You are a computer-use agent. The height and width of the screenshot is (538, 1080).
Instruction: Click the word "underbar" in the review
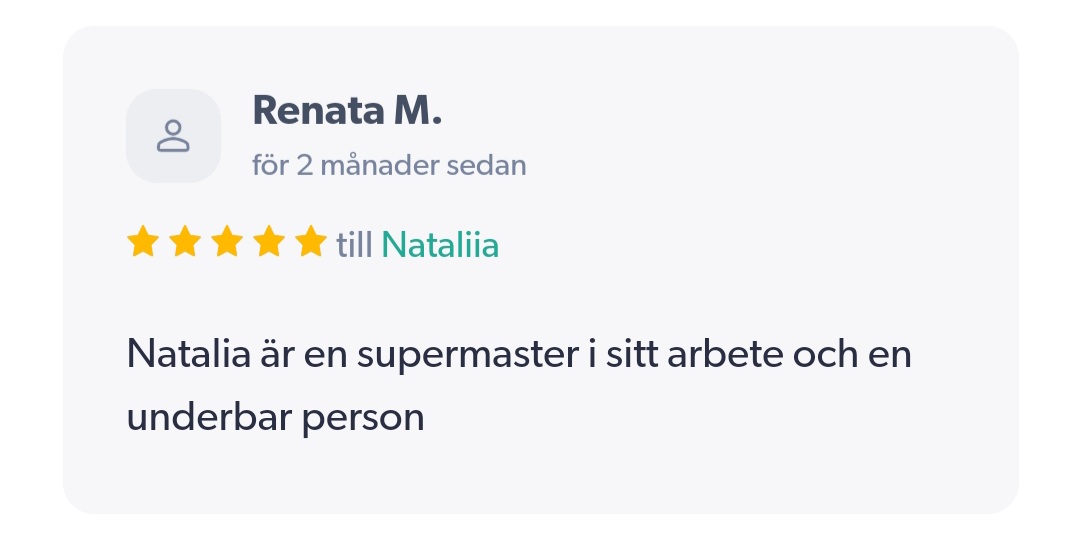coord(190,416)
